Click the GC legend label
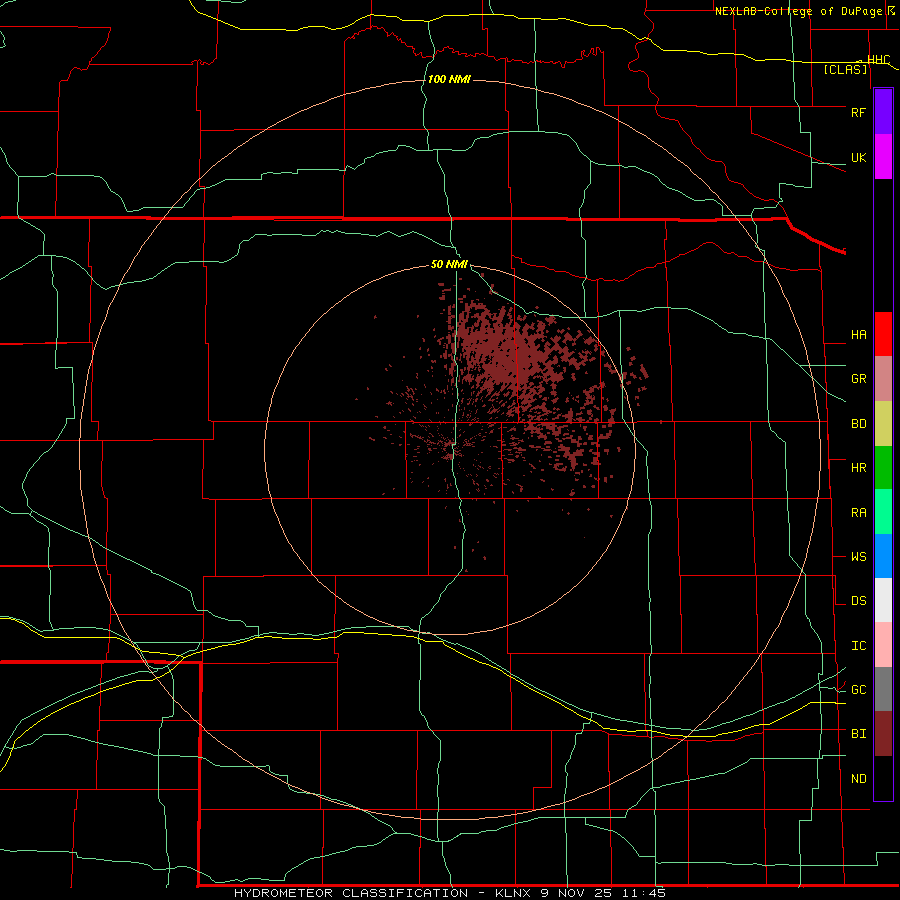900x900 pixels. (858, 690)
